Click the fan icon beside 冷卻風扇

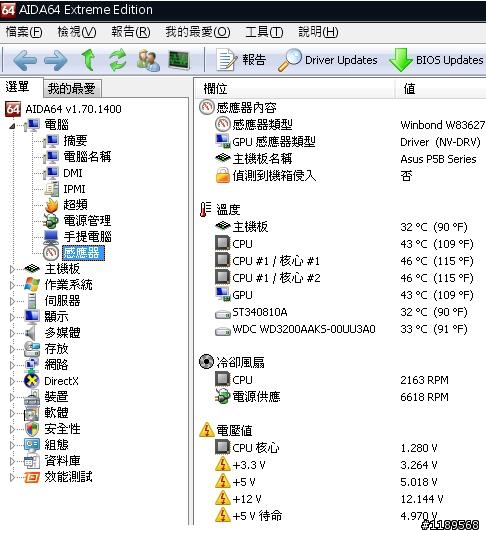(x=206, y=362)
